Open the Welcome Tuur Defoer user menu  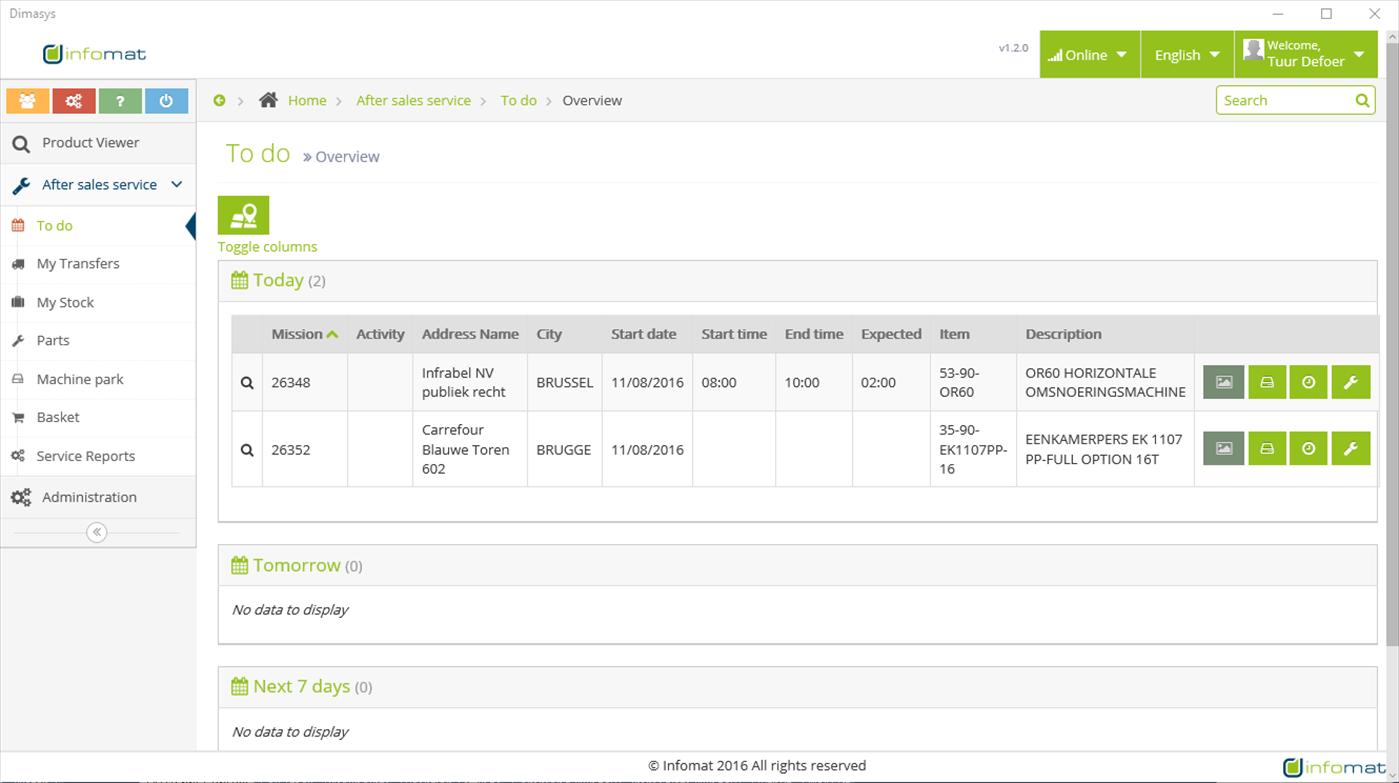[1306, 55]
